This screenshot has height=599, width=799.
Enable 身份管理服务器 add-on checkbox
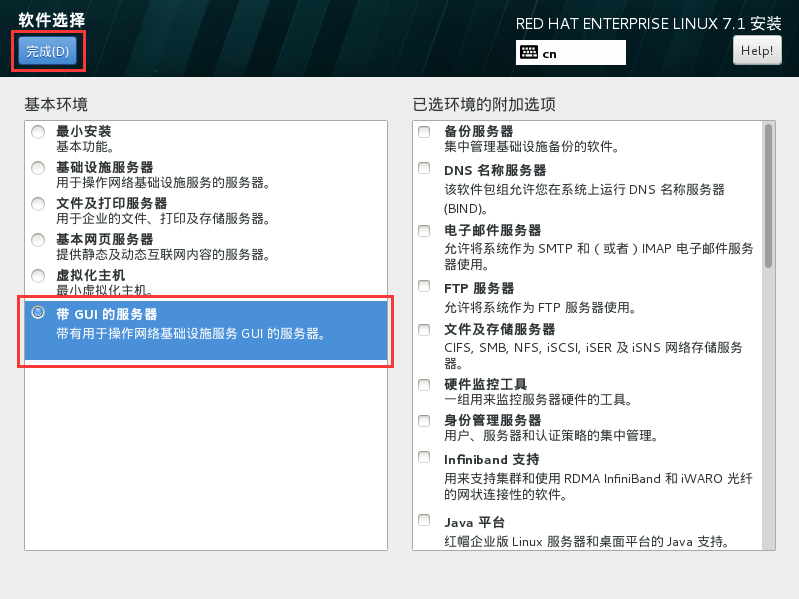[x=425, y=420]
